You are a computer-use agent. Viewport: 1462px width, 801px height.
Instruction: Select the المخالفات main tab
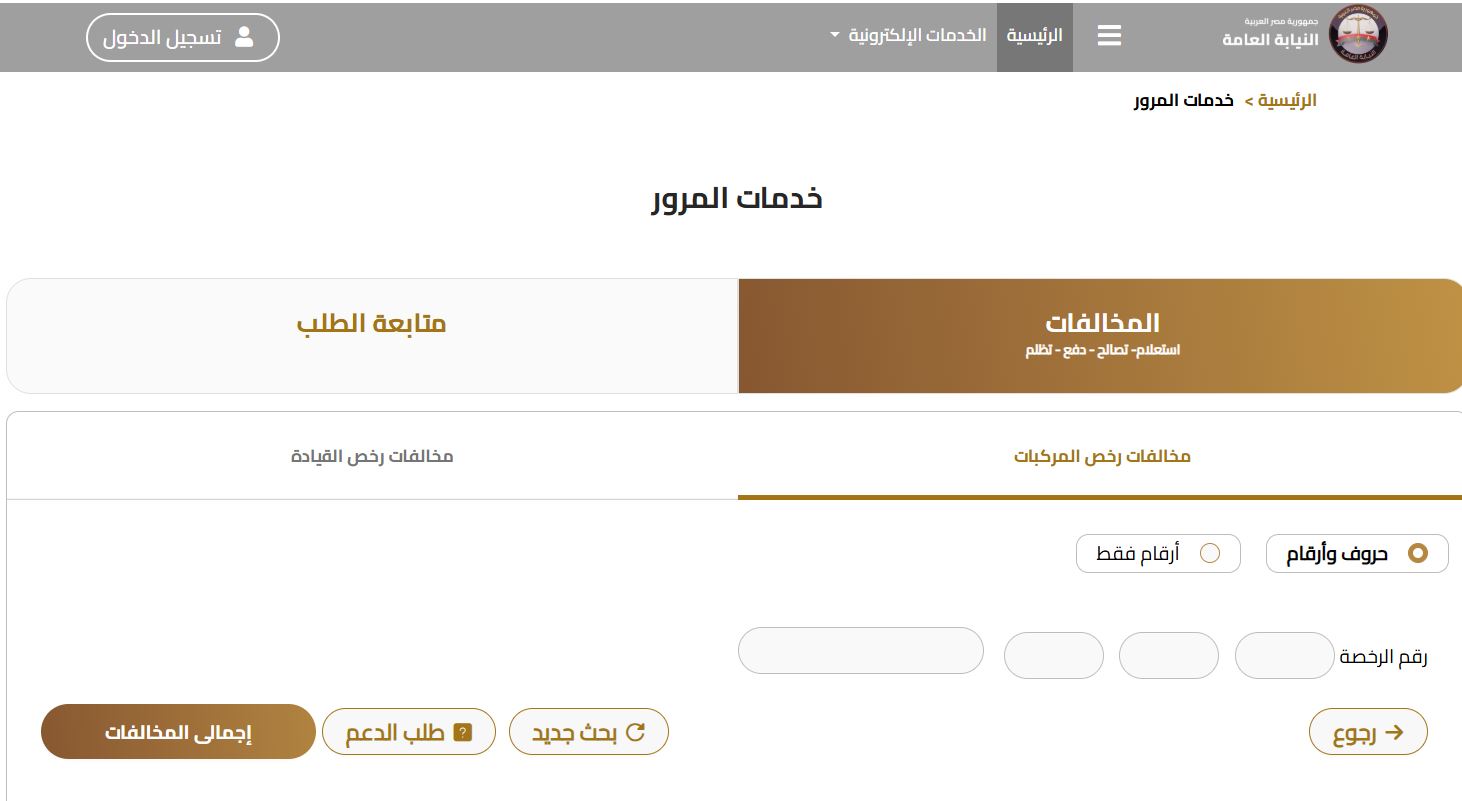(x=1102, y=334)
